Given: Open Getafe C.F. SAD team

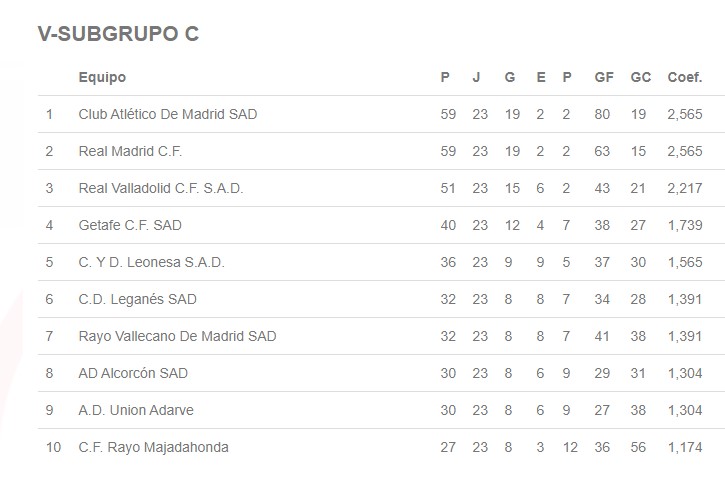Looking at the screenshot, I should (130, 225).
